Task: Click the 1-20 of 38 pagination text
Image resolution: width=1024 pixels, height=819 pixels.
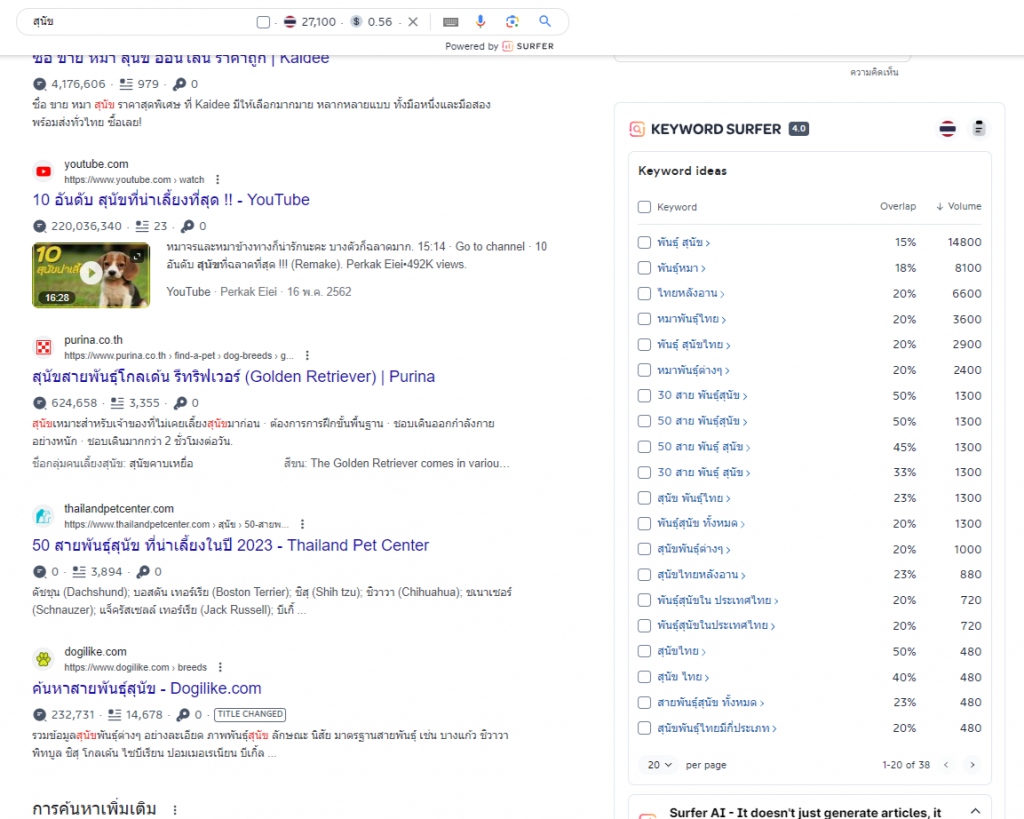Action: [906, 765]
